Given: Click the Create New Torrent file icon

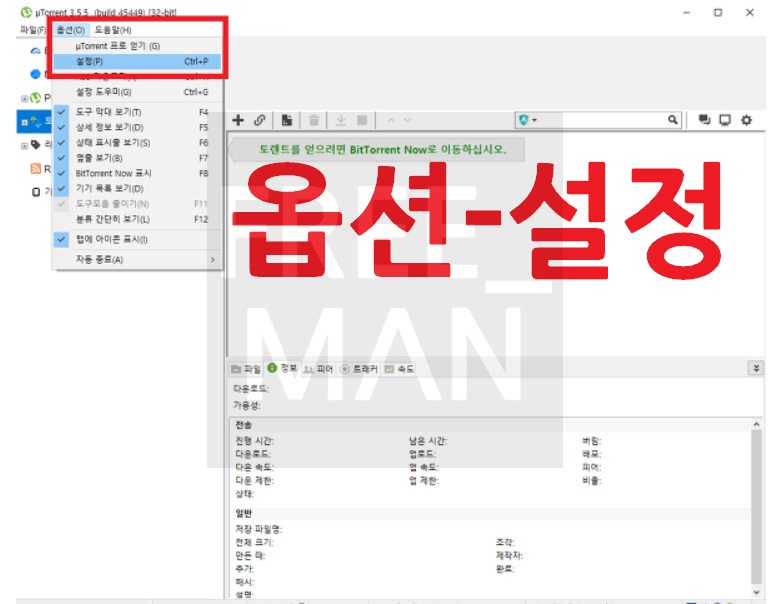Looking at the screenshot, I should (x=287, y=120).
